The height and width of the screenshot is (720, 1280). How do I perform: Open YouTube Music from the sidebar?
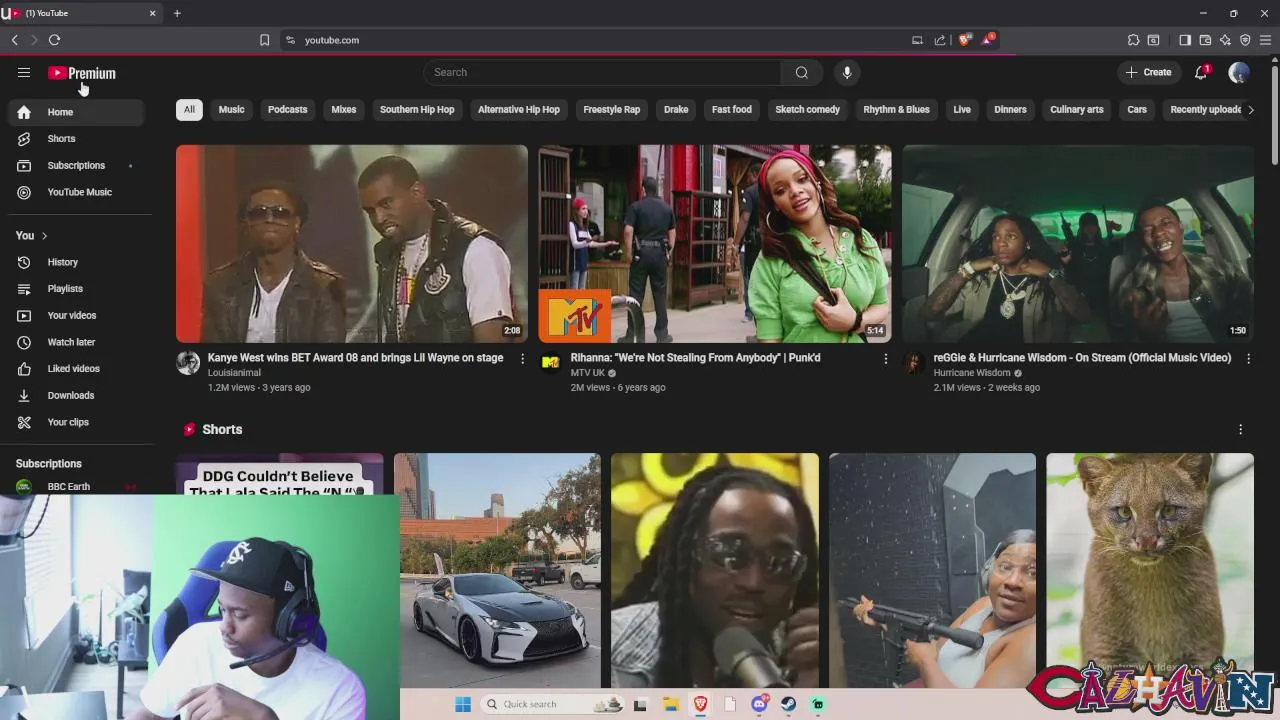click(76, 192)
